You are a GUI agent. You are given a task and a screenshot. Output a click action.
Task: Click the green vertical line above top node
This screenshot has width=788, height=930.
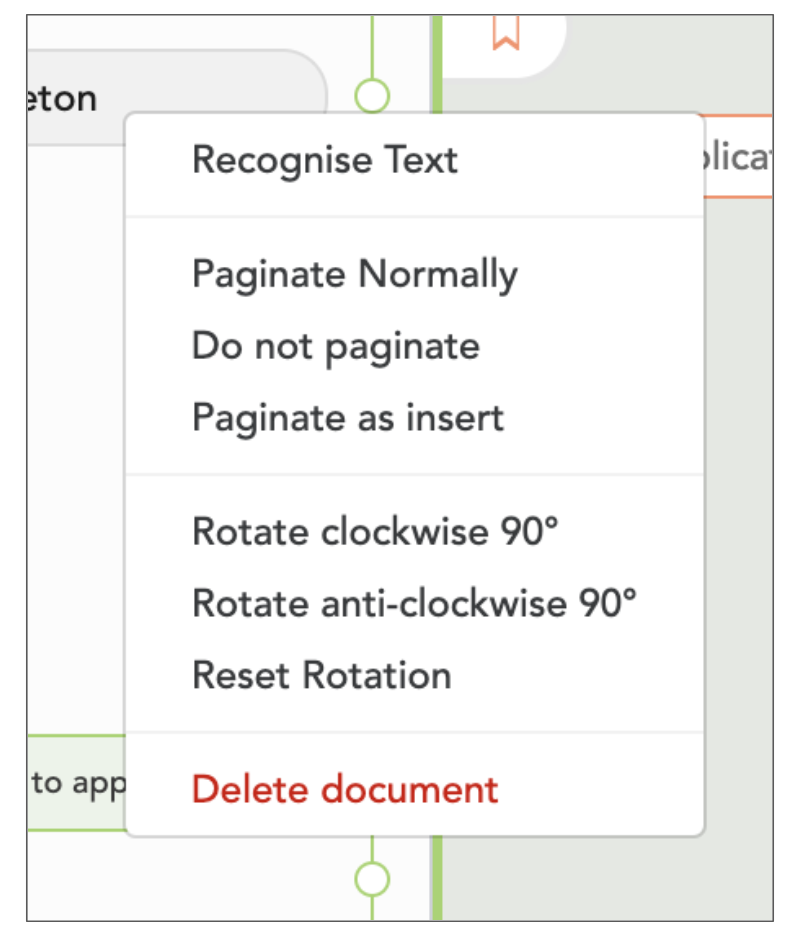pyautogui.click(x=372, y=47)
